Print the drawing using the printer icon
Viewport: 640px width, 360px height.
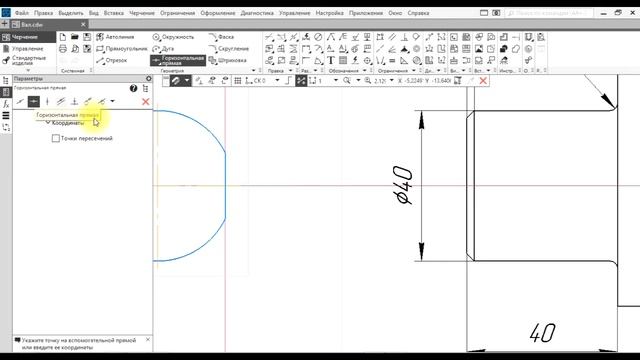(x=63, y=49)
